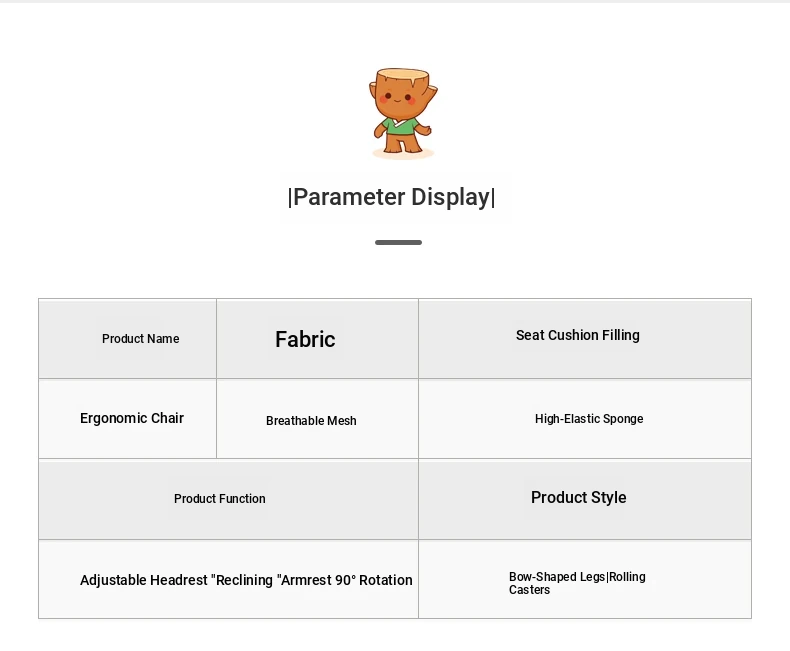Viewport: 790px width, 651px height.
Task: Select the Seat Cushion Filling header
Action: point(585,339)
